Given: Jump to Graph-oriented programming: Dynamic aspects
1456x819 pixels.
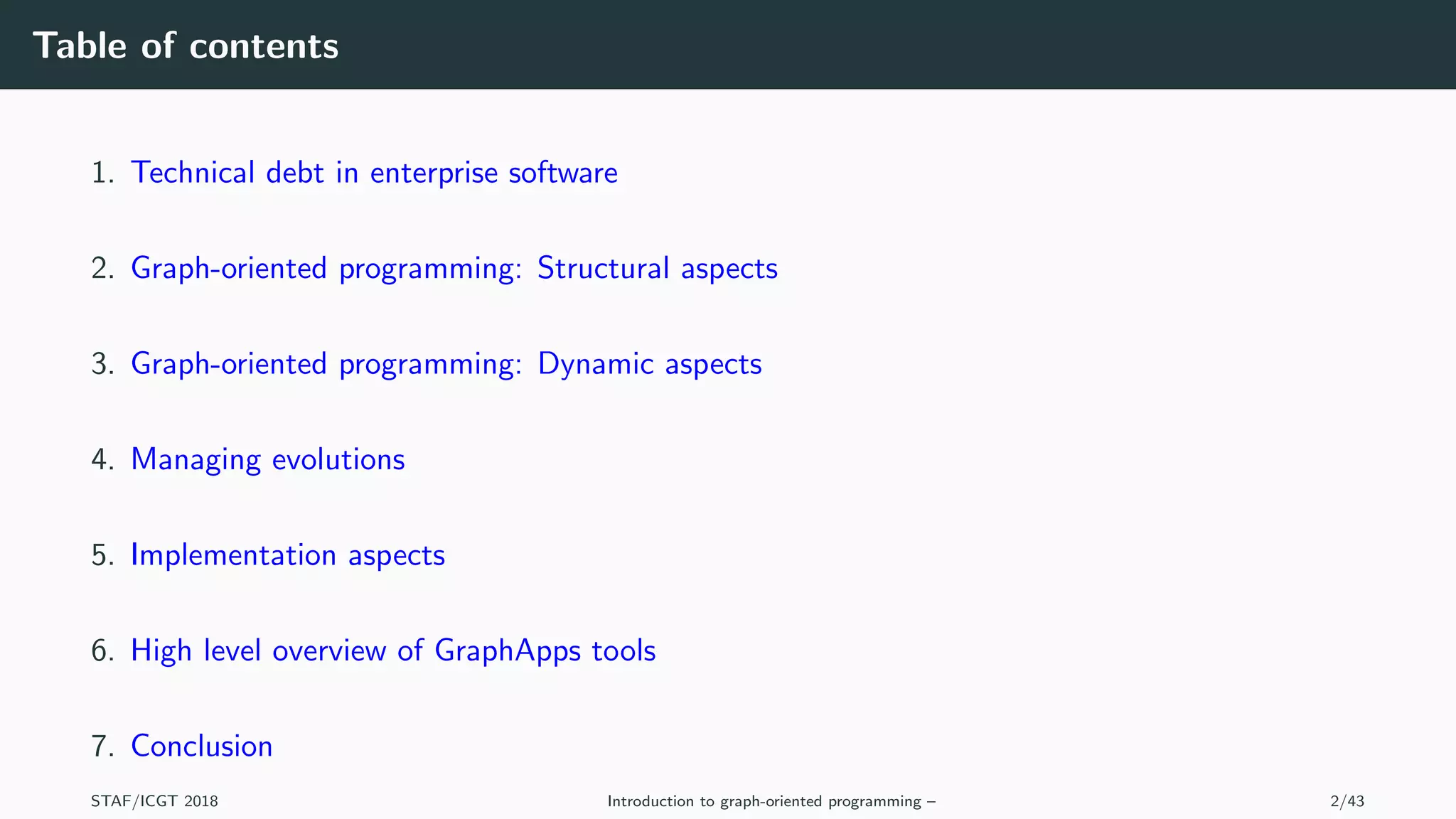Looking at the screenshot, I should tap(446, 364).
